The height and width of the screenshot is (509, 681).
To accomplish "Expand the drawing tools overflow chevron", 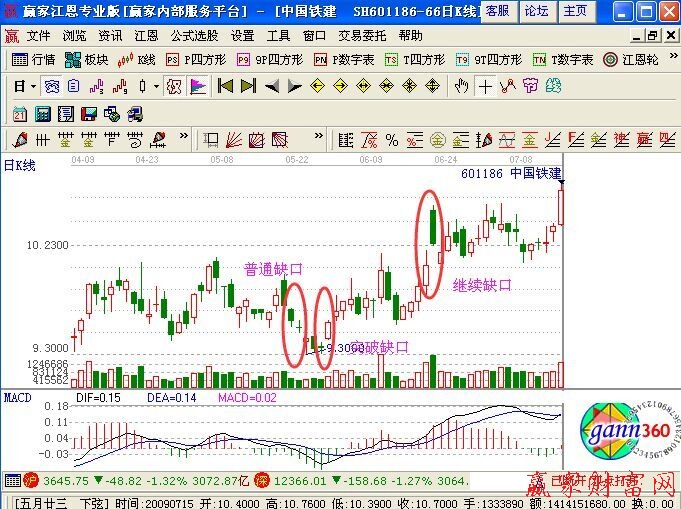I will coord(186,138).
